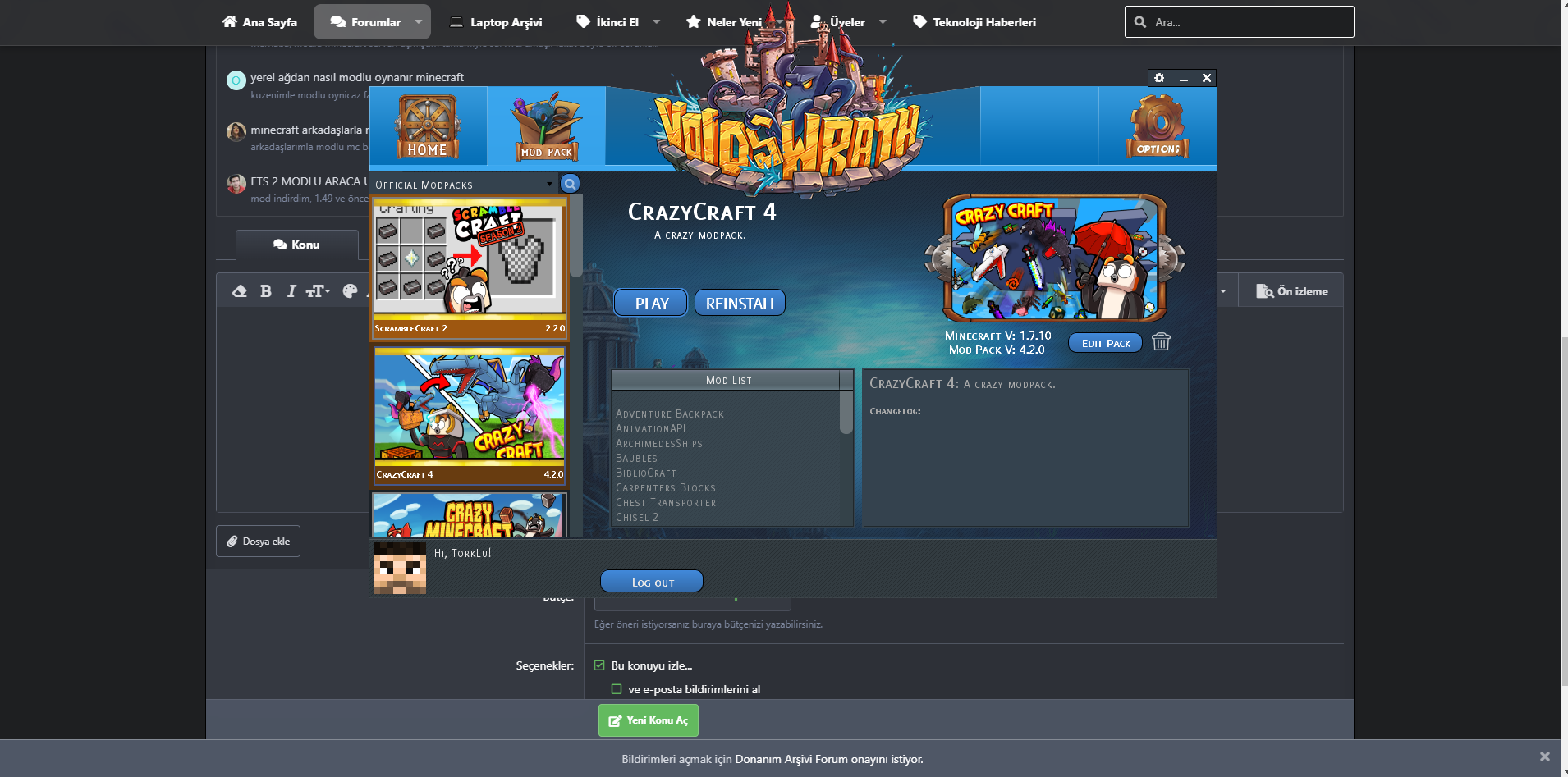This screenshot has height=777, width=1568.
Task: Open the MOD PACK section
Action: pos(547,128)
